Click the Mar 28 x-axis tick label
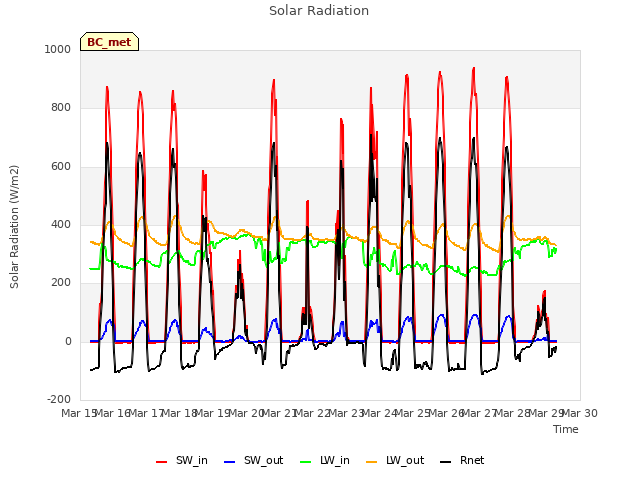Image resolution: width=640 pixels, height=480 pixels. [x=513, y=413]
